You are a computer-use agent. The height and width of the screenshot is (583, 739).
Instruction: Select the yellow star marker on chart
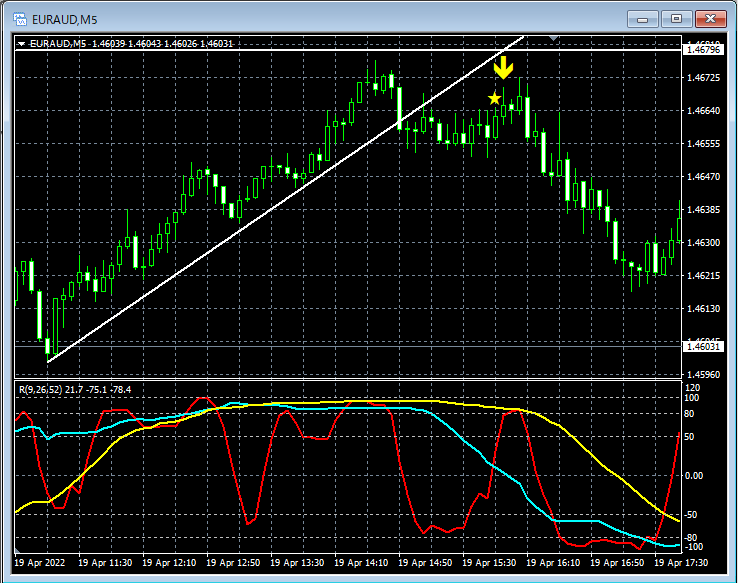pos(494,99)
